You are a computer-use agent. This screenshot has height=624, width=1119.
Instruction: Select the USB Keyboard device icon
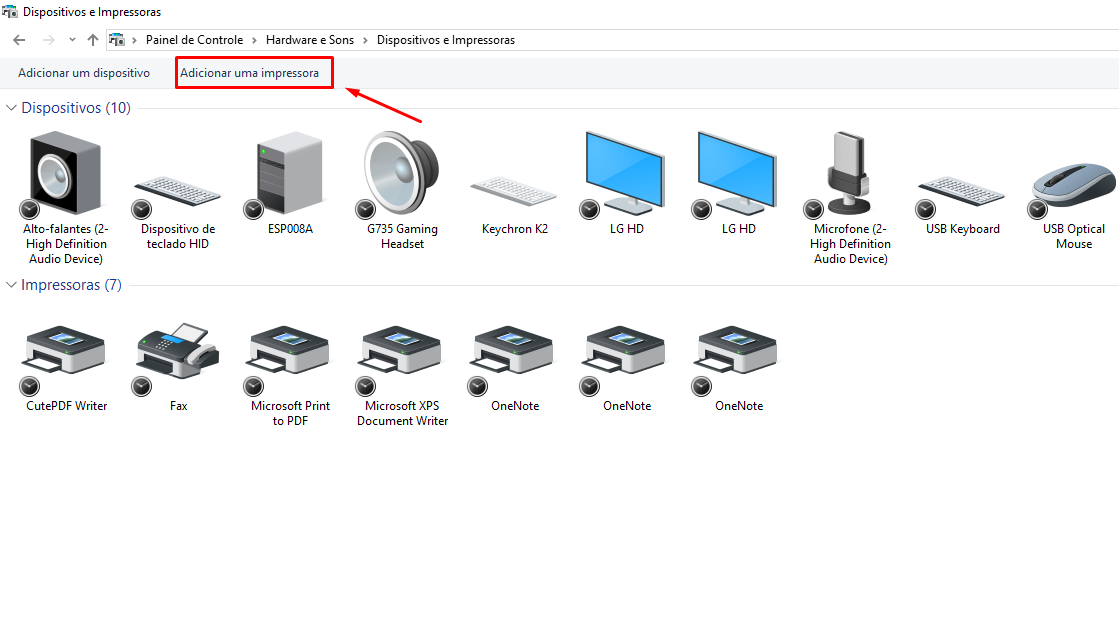tap(961, 189)
